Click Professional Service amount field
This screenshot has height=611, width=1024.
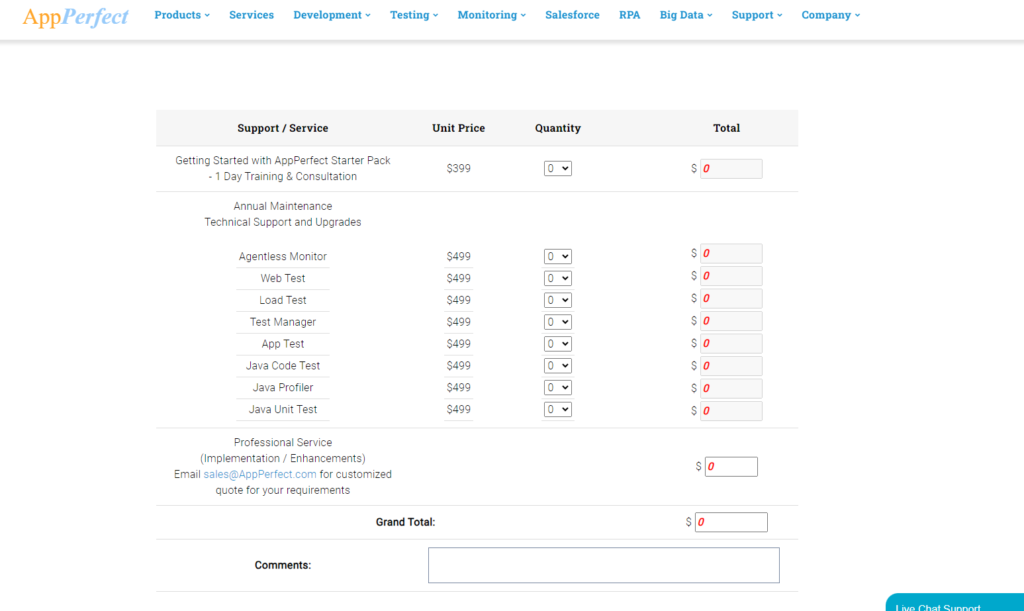(731, 467)
